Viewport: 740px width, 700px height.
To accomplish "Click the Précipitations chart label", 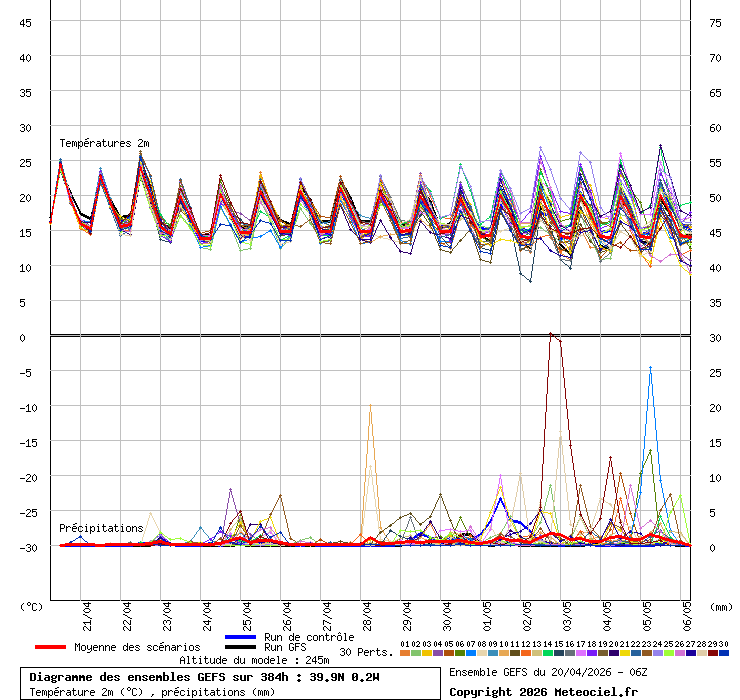I will click(101, 528).
